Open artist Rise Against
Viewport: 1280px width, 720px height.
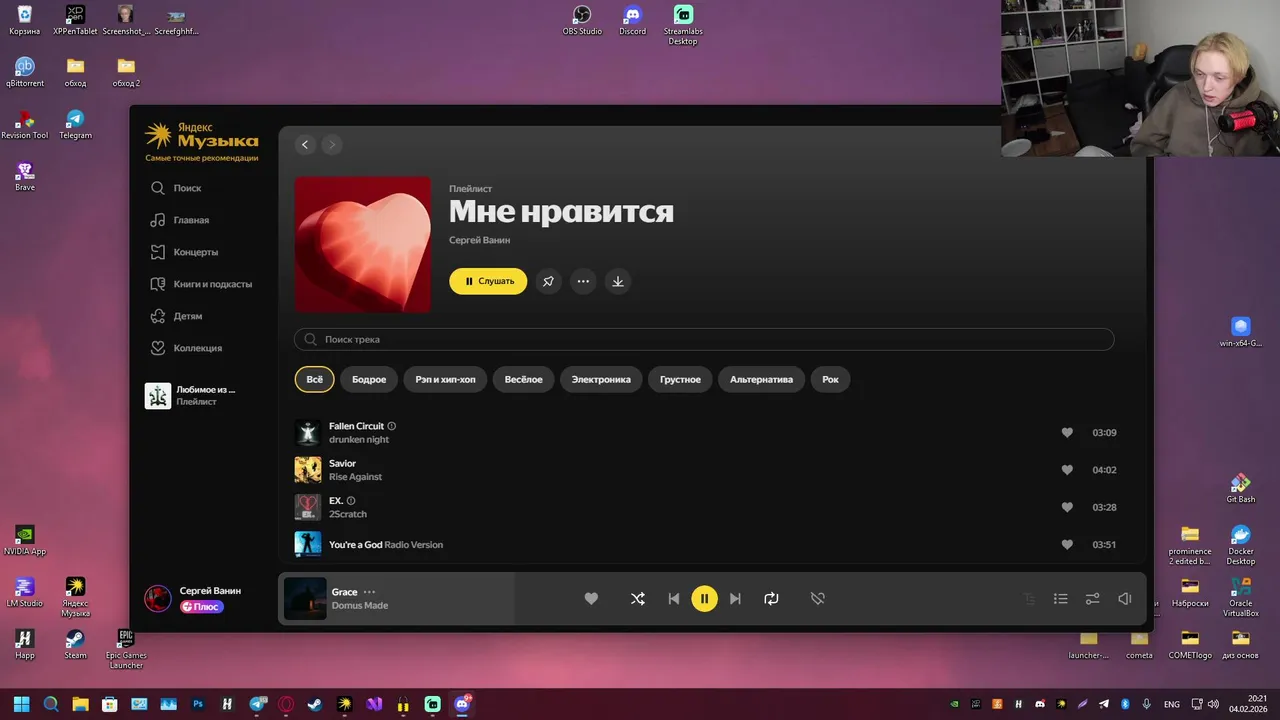355,477
